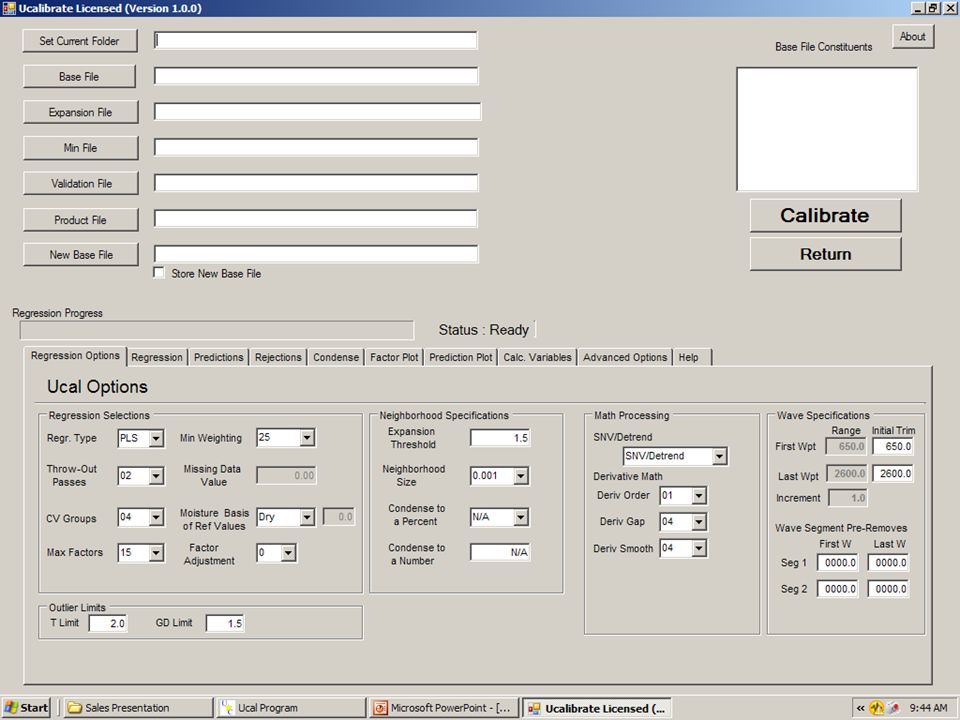This screenshot has height=720, width=960.
Task: Click the Ucalibrate Licensed taskbar button
Action: click(597, 708)
